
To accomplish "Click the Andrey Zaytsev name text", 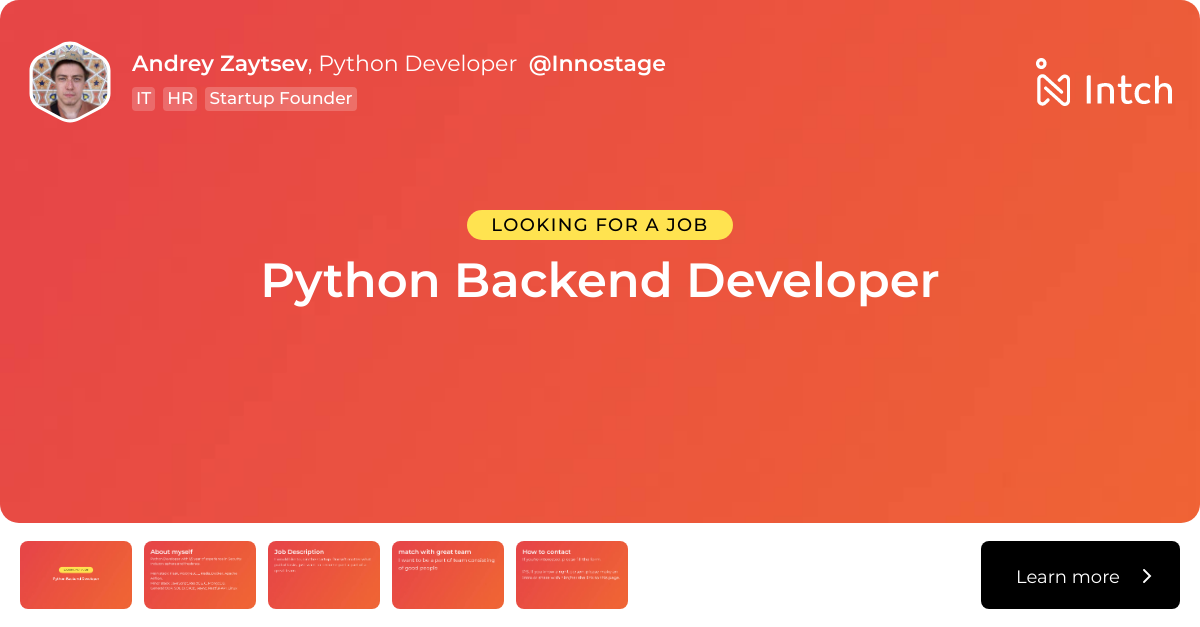I will point(219,63).
